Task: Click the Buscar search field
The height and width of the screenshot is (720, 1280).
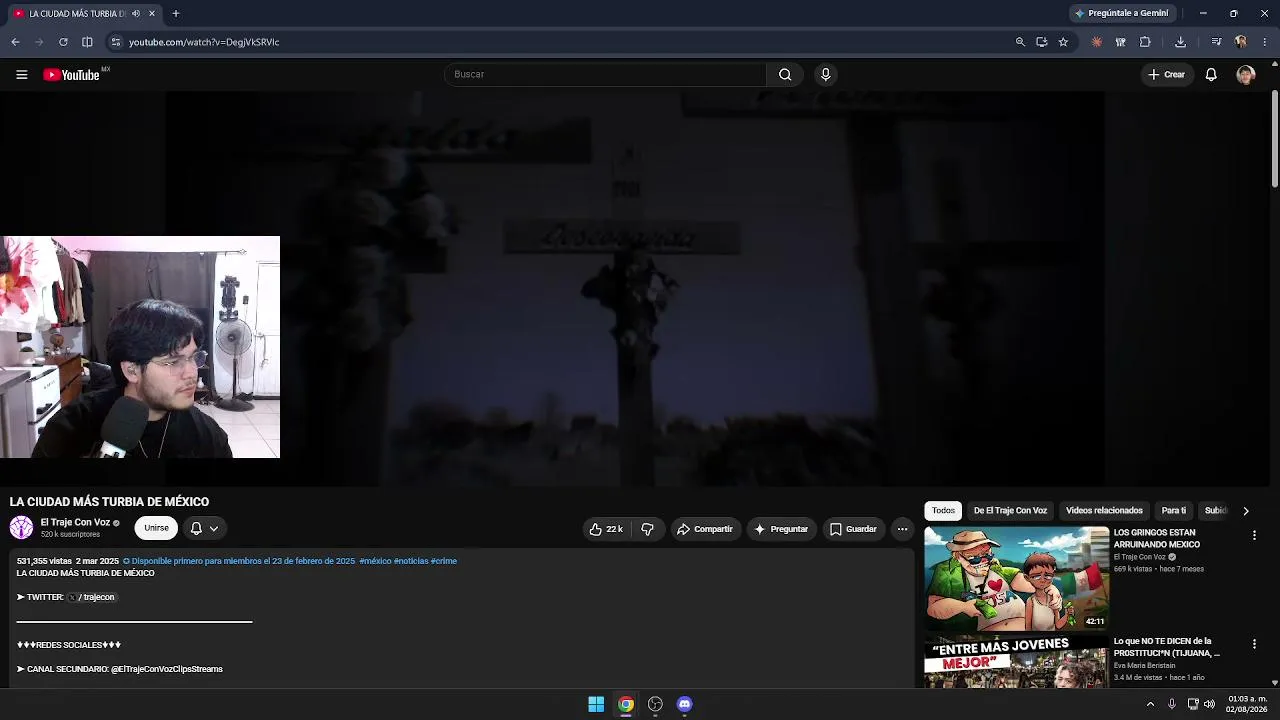Action: coord(605,74)
